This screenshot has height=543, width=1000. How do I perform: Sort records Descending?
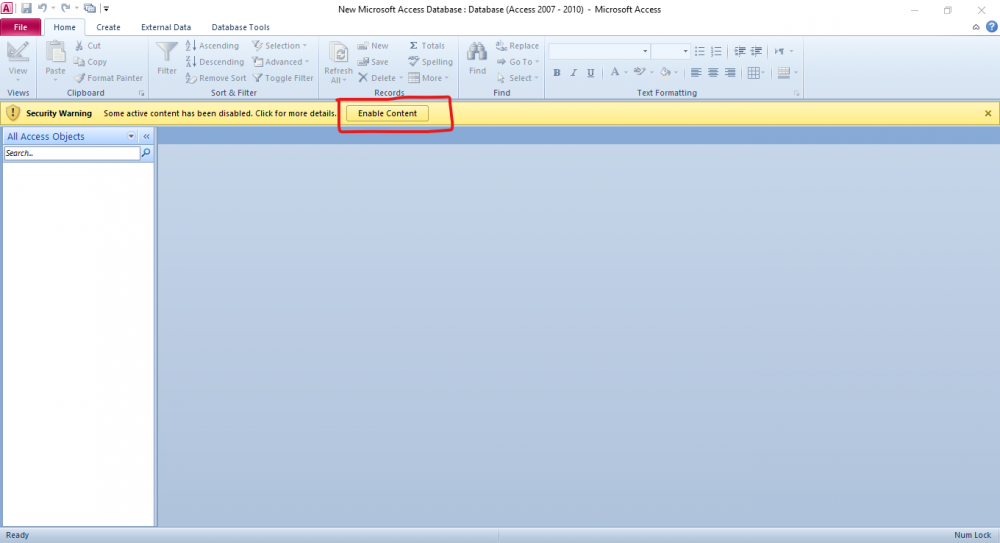(x=215, y=62)
